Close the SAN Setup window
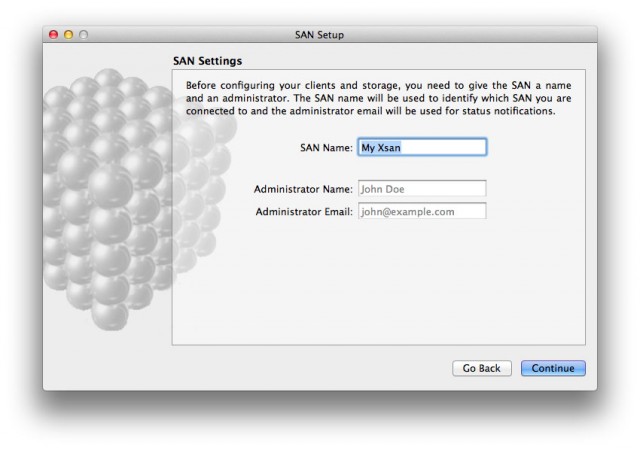This screenshot has height=450, width=640. tap(53, 35)
